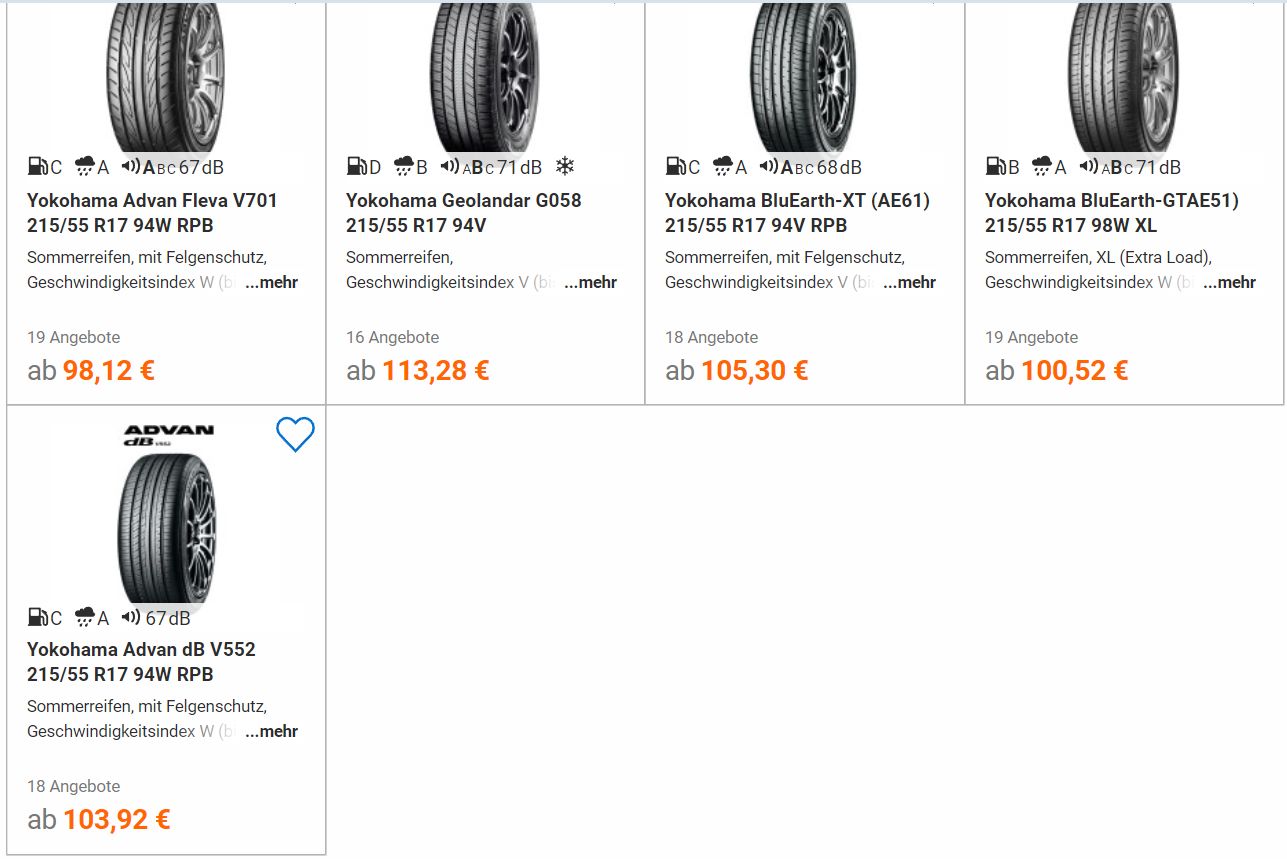
Task: Open Yokohama Advan Fleva V701 product title
Action: coord(152,213)
